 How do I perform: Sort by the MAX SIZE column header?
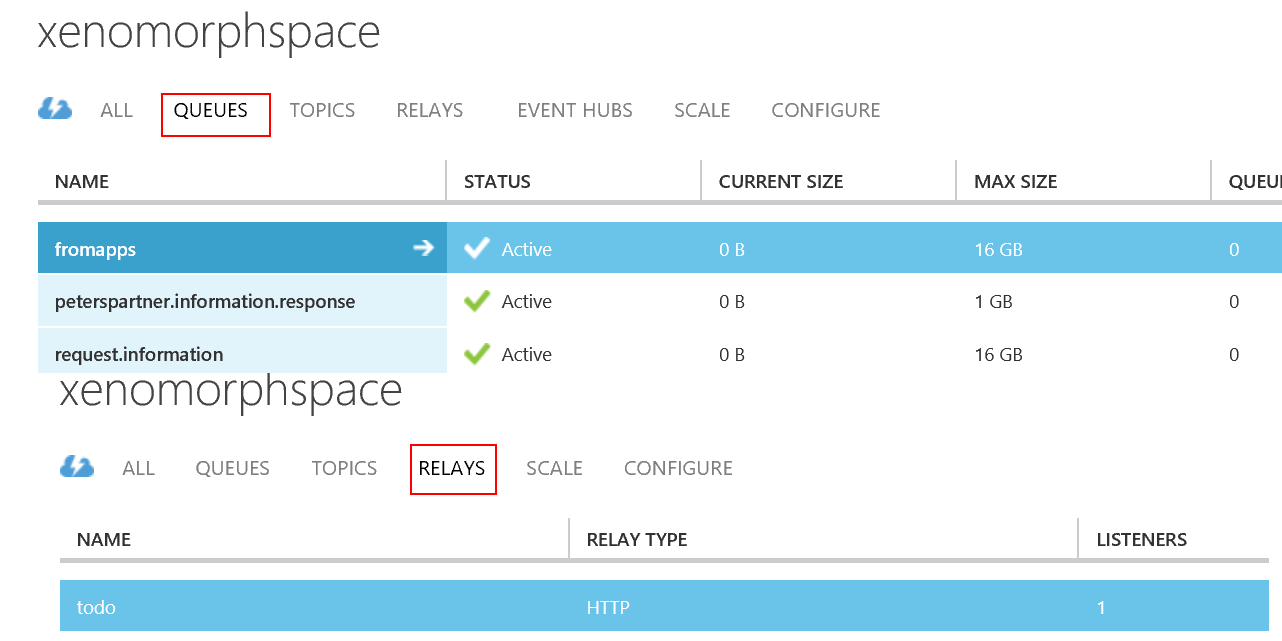1015,181
